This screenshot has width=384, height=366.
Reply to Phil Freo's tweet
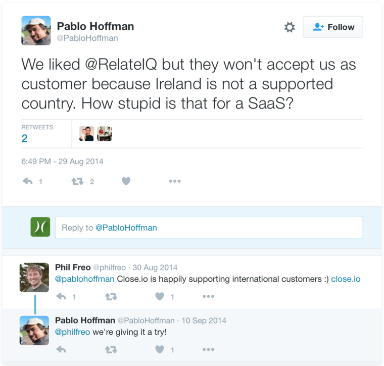(x=61, y=296)
